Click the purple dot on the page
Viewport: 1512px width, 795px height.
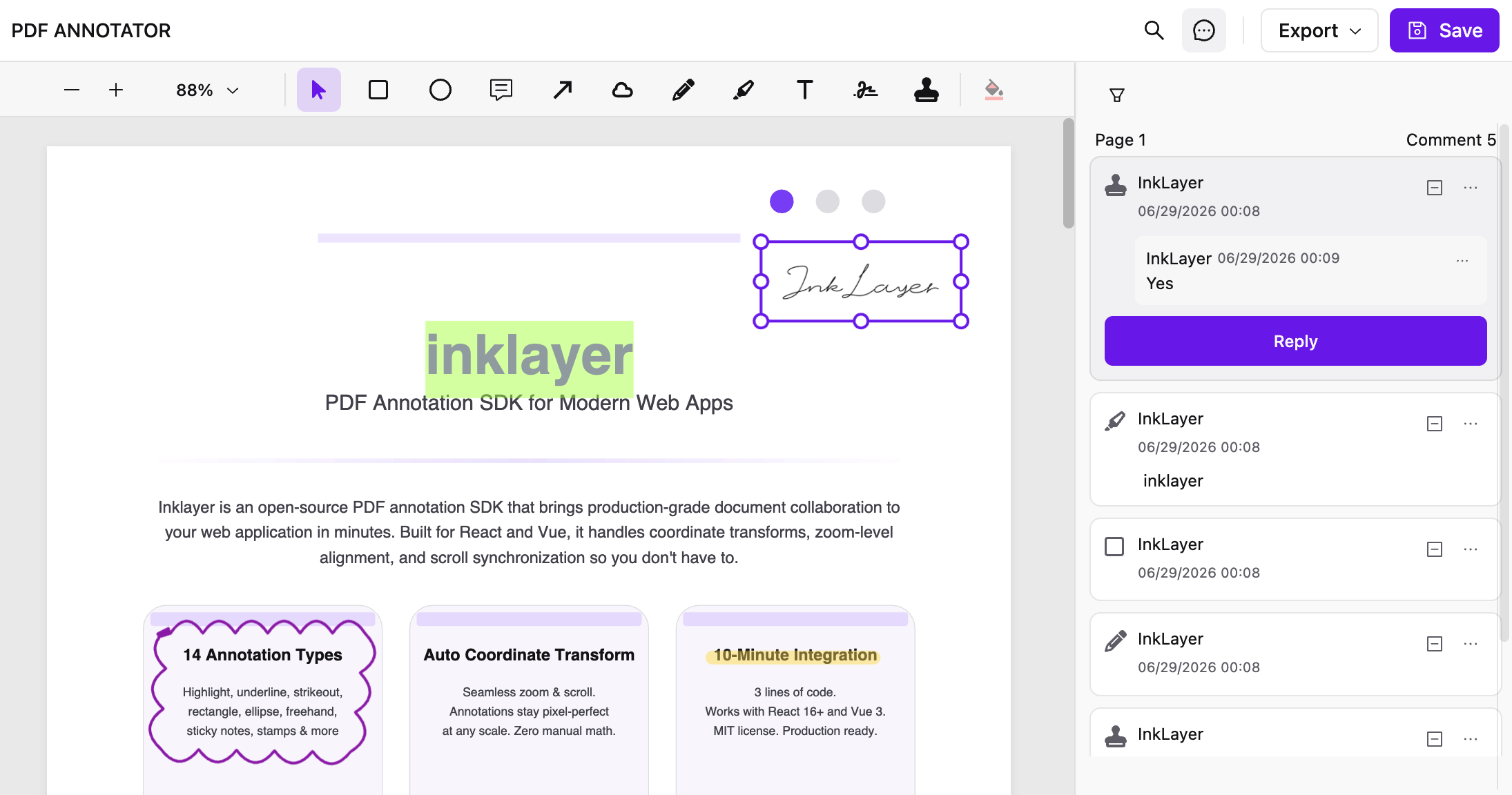tap(782, 202)
